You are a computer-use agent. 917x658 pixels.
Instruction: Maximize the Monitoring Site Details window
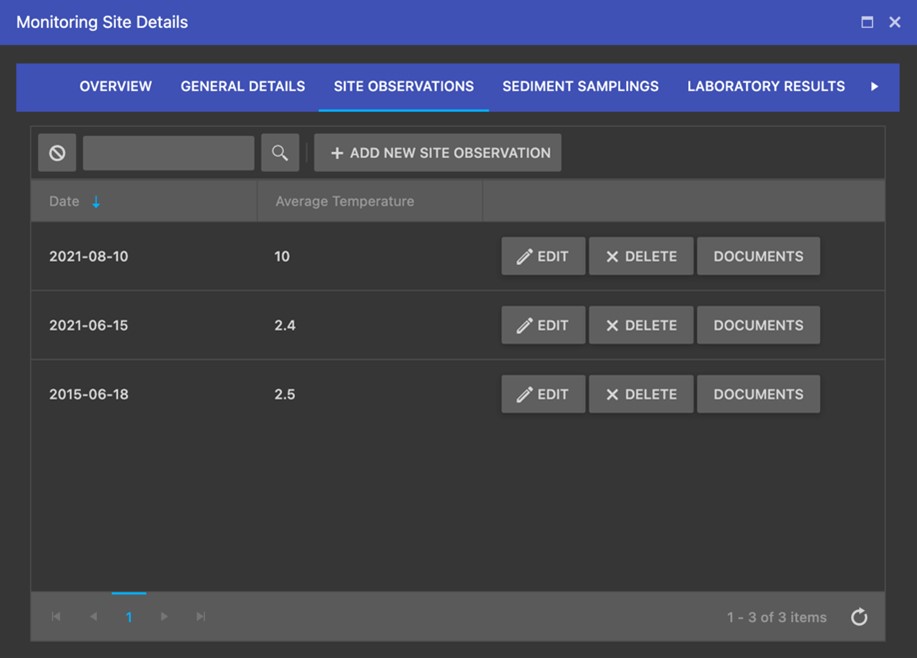pyautogui.click(x=867, y=22)
